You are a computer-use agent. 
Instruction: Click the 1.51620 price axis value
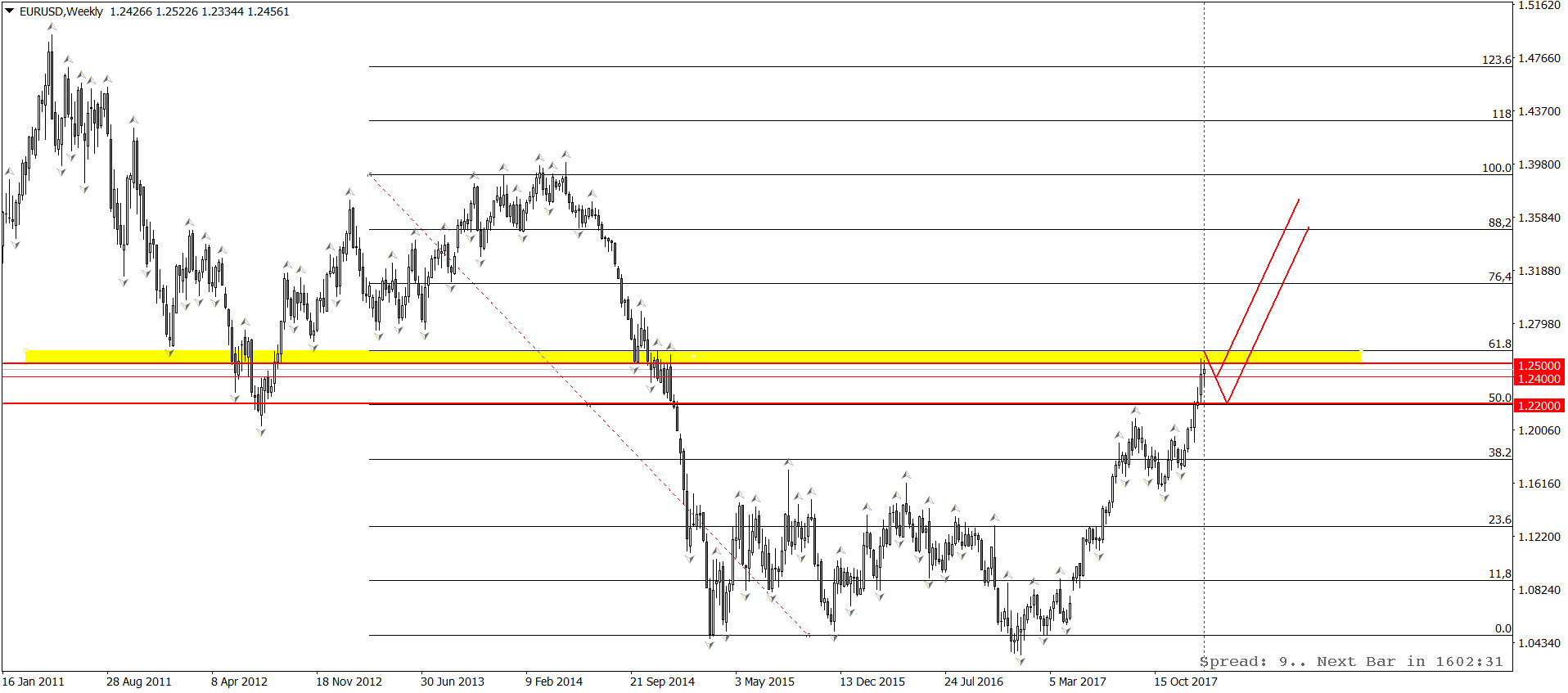pyautogui.click(x=1539, y=5)
